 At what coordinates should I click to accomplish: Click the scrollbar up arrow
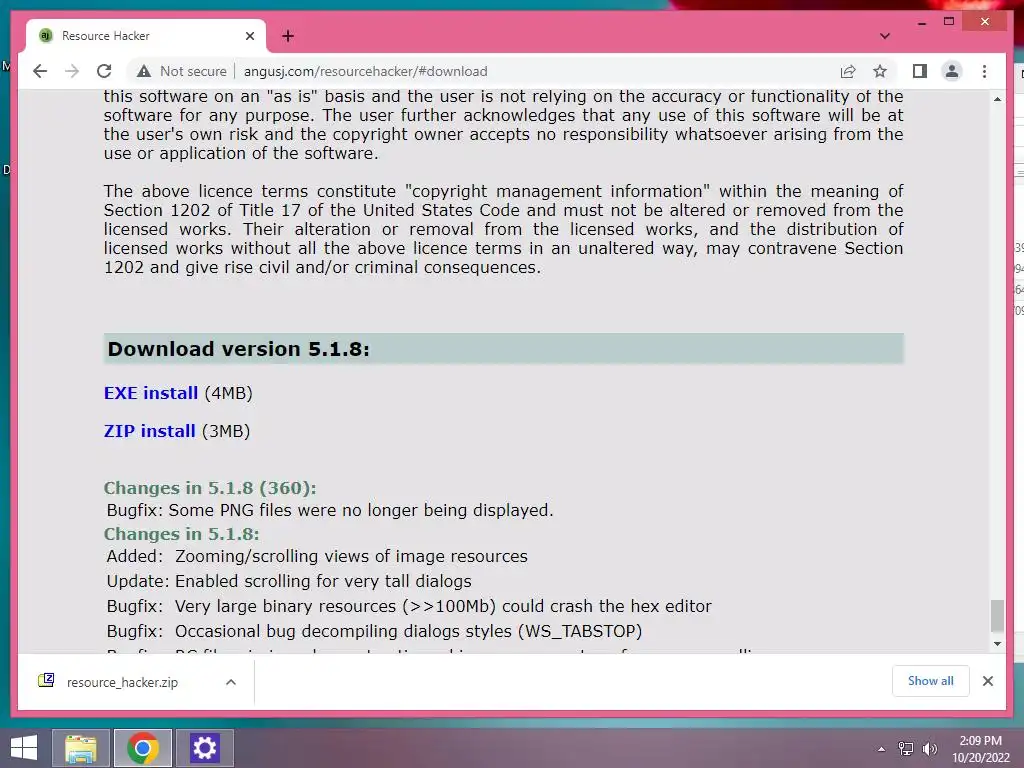[997, 99]
